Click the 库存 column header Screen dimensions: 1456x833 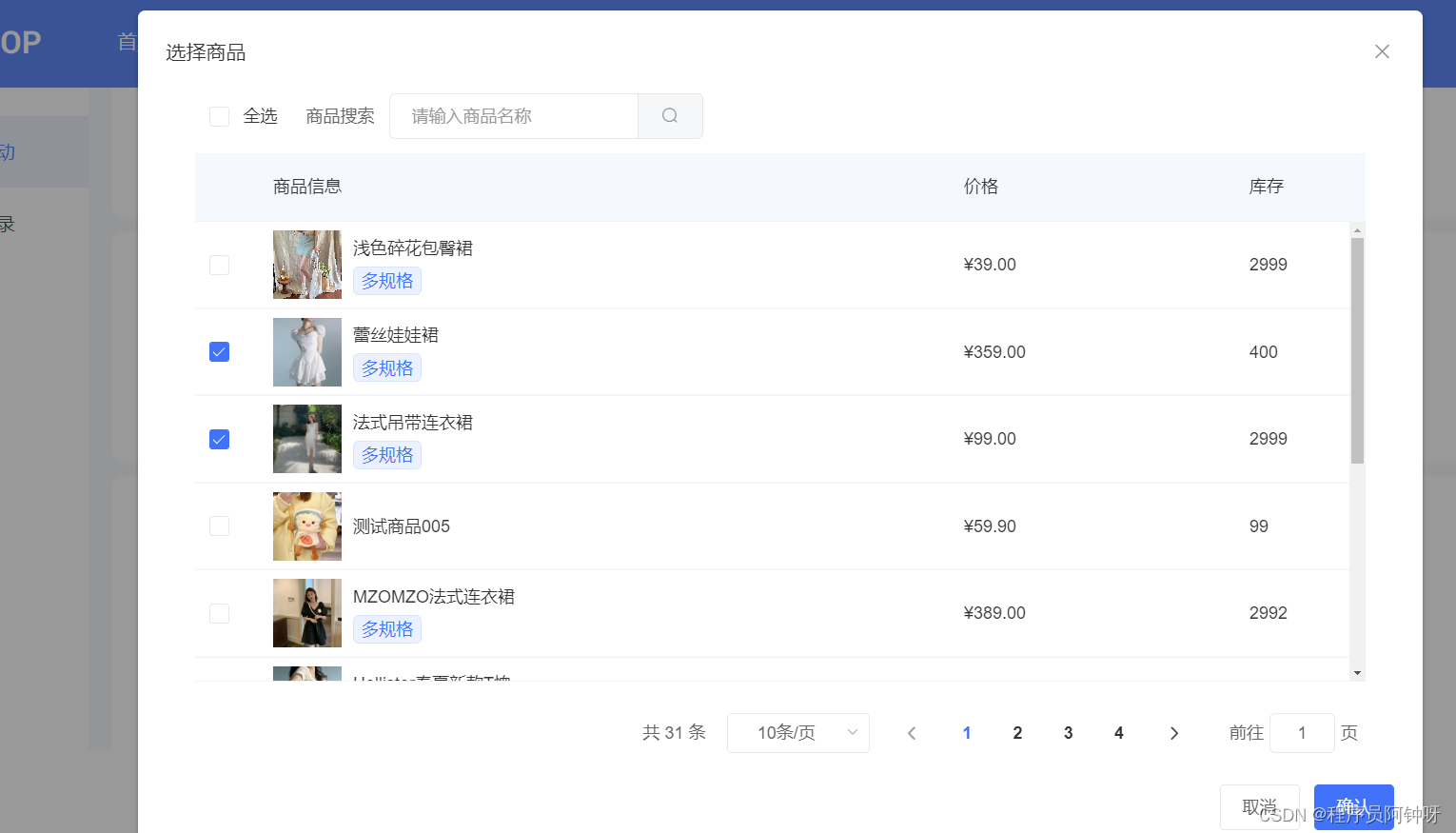click(x=1267, y=187)
